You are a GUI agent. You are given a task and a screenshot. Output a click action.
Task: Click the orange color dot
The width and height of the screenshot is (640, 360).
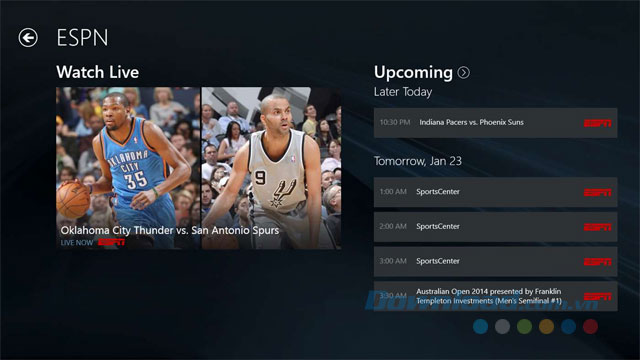coord(547,327)
